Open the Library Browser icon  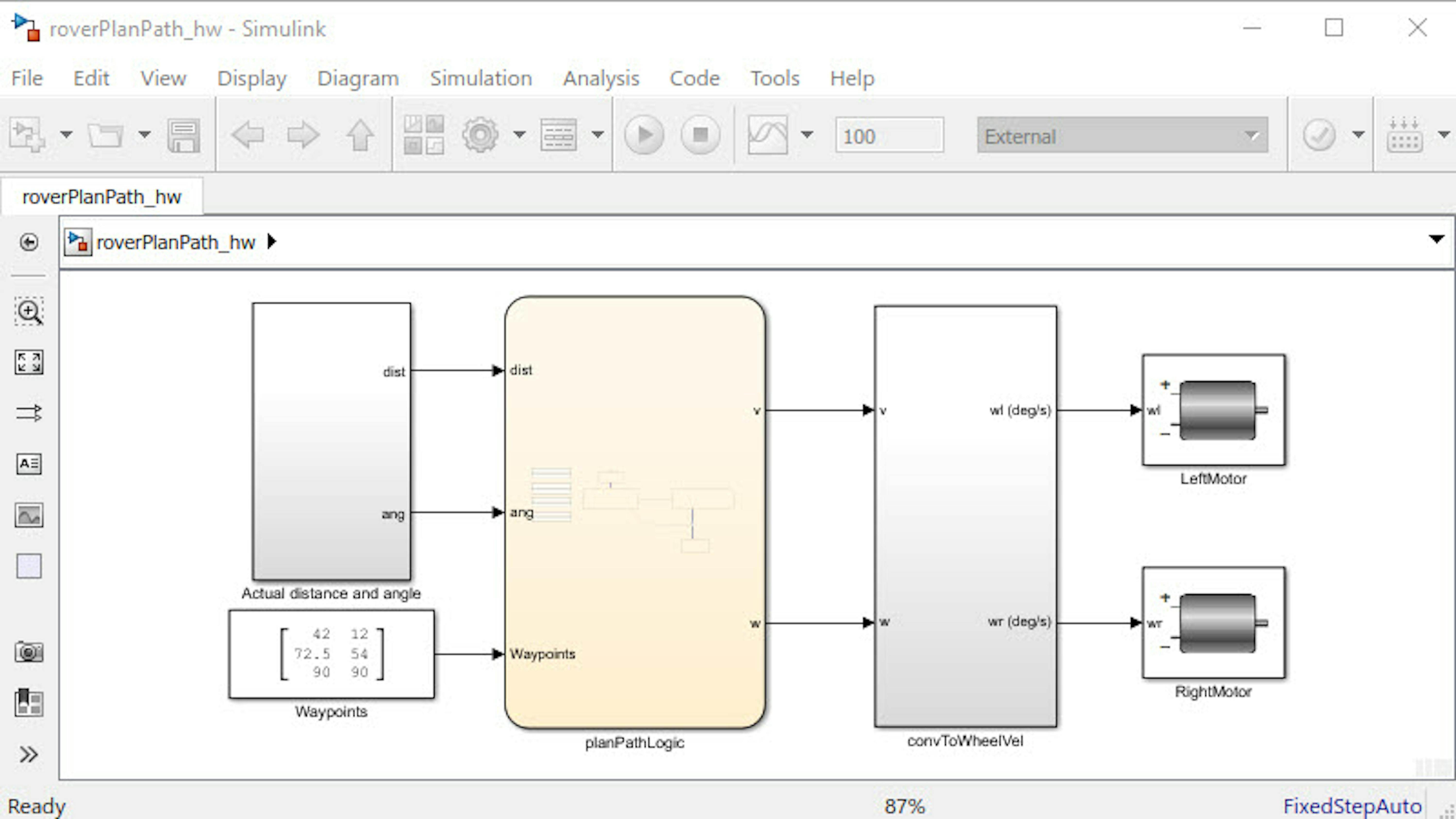(x=423, y=135)
